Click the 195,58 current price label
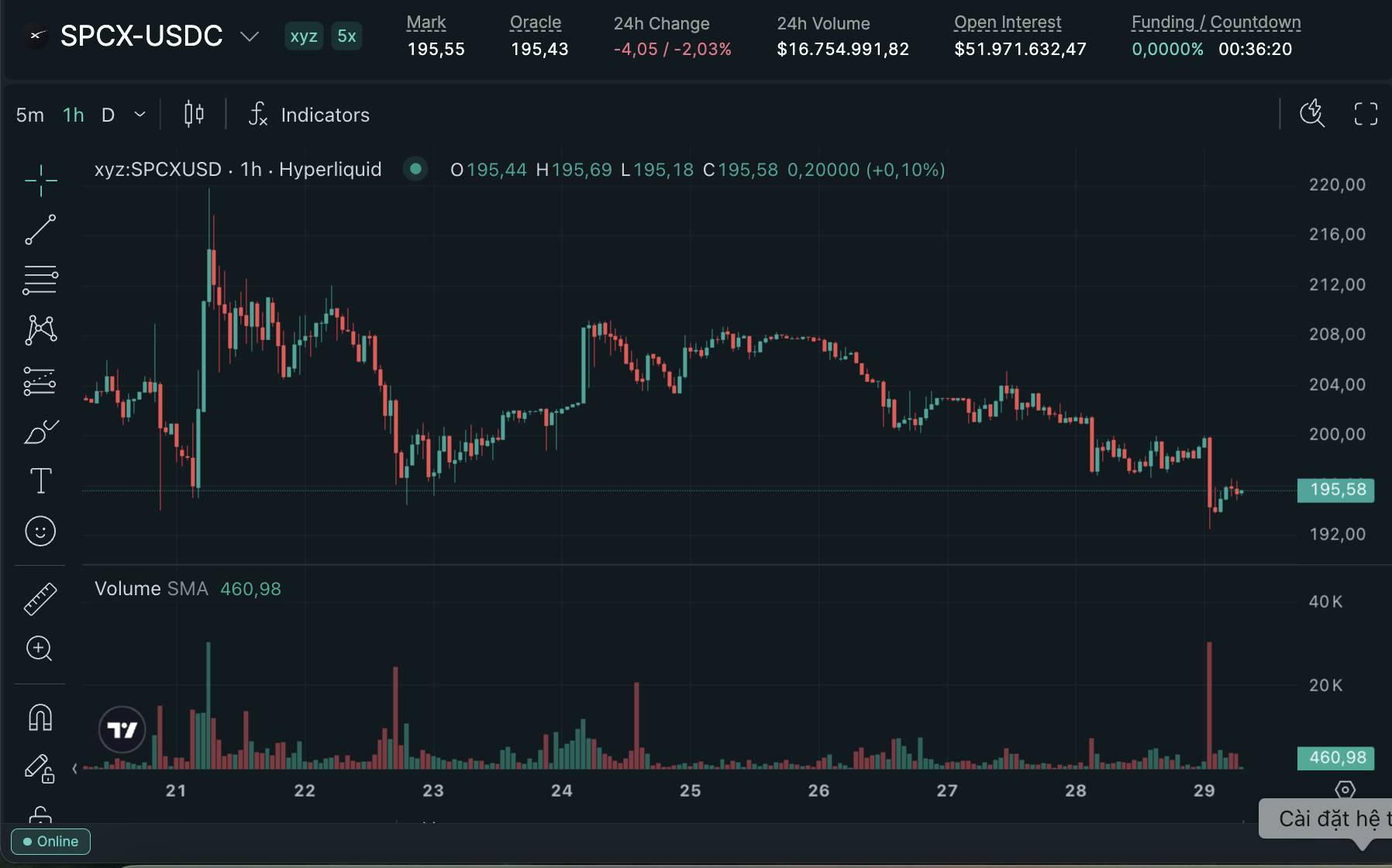The height and width of the screenshot is (868, 1392). (1335, 490)
